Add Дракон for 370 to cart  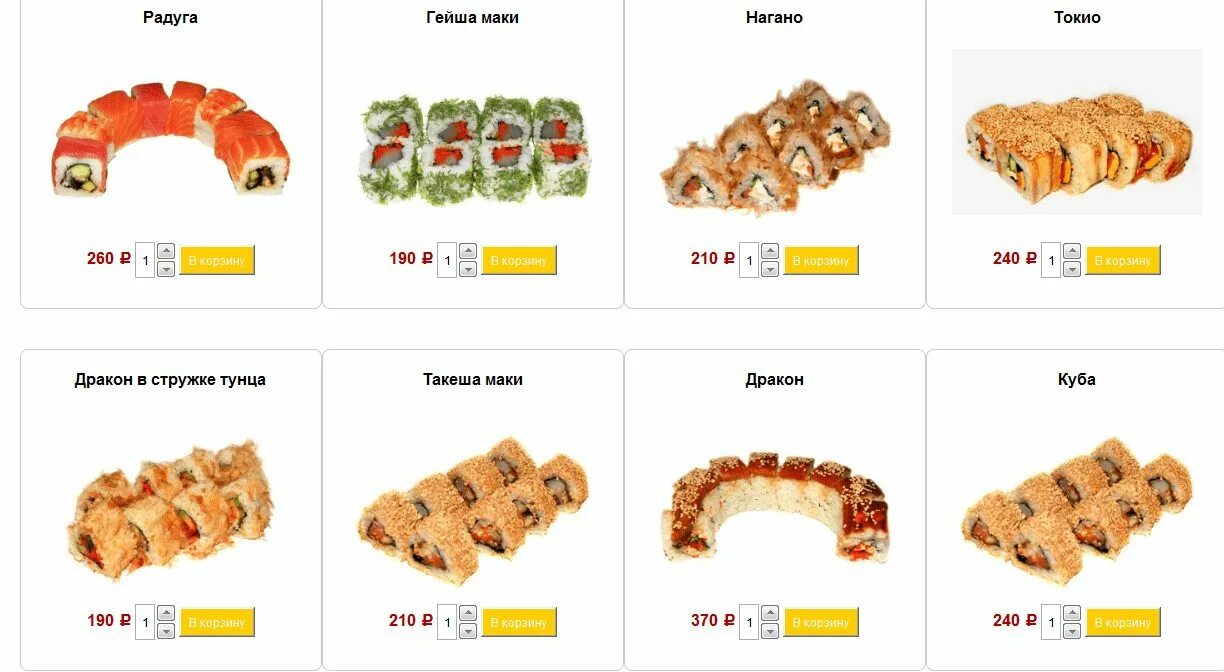[821, 622]
